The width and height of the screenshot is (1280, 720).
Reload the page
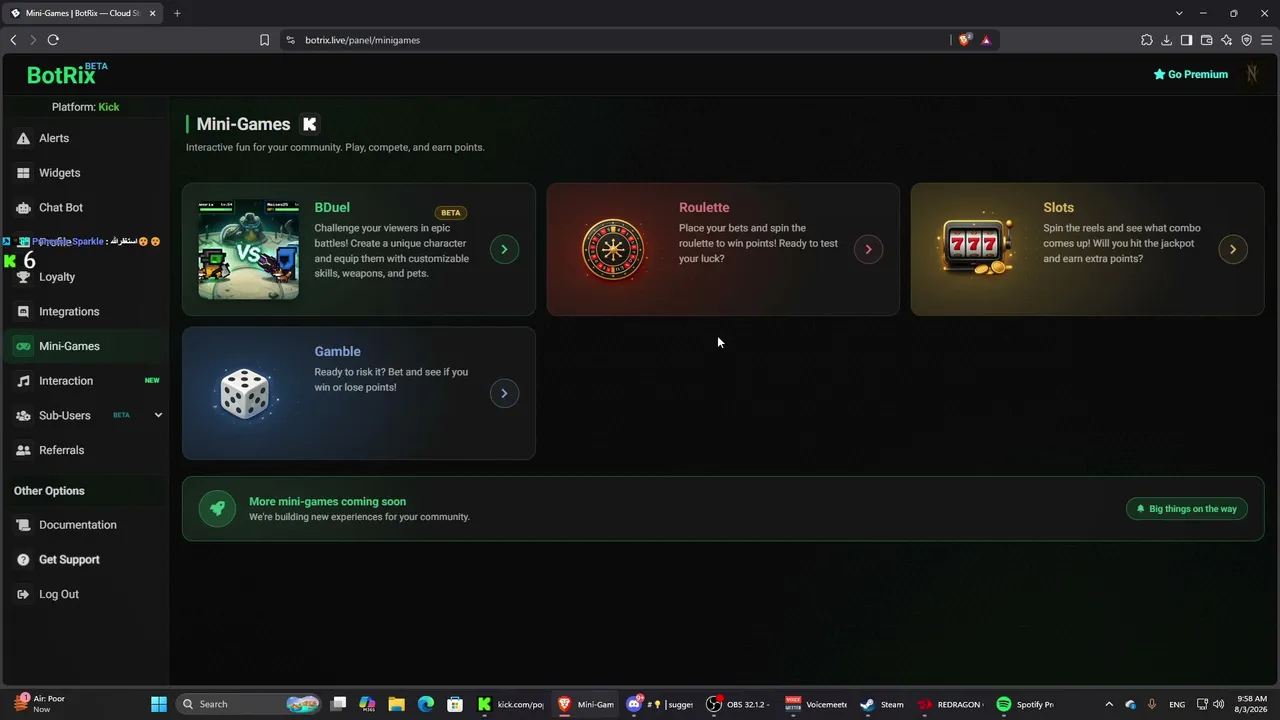click(x=53, y=40)
